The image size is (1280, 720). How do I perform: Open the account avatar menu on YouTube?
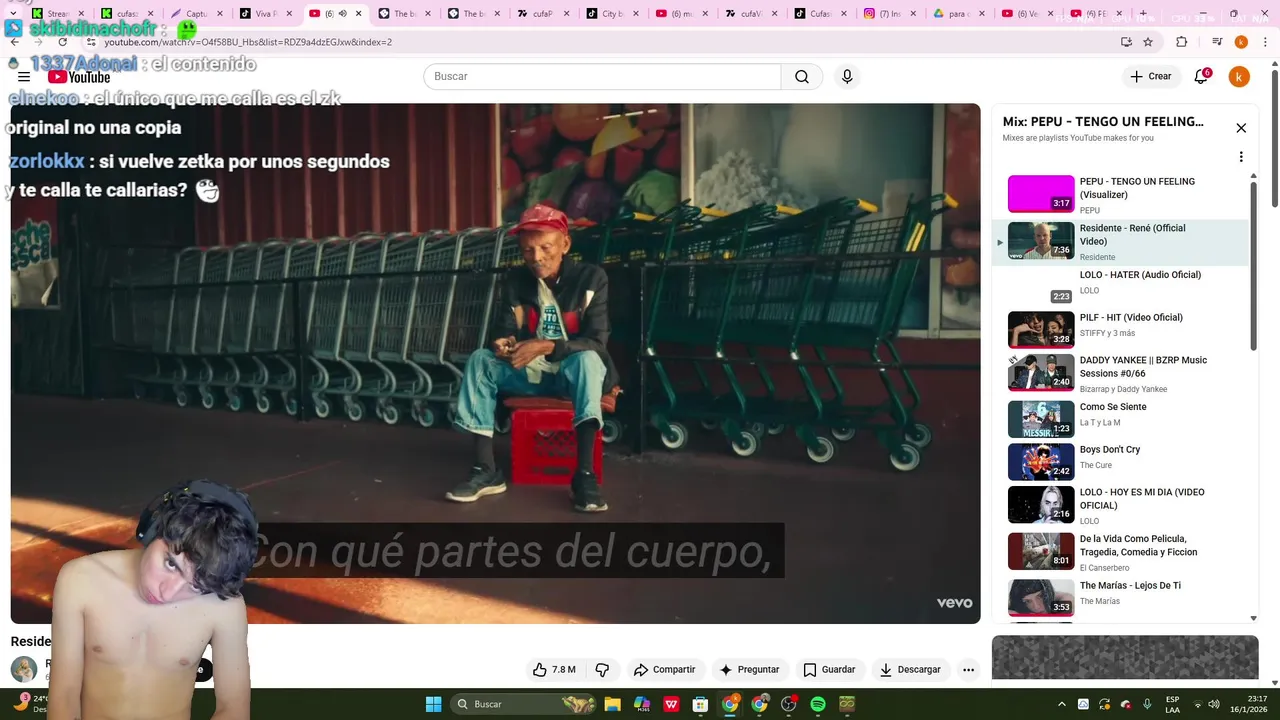1239,77
